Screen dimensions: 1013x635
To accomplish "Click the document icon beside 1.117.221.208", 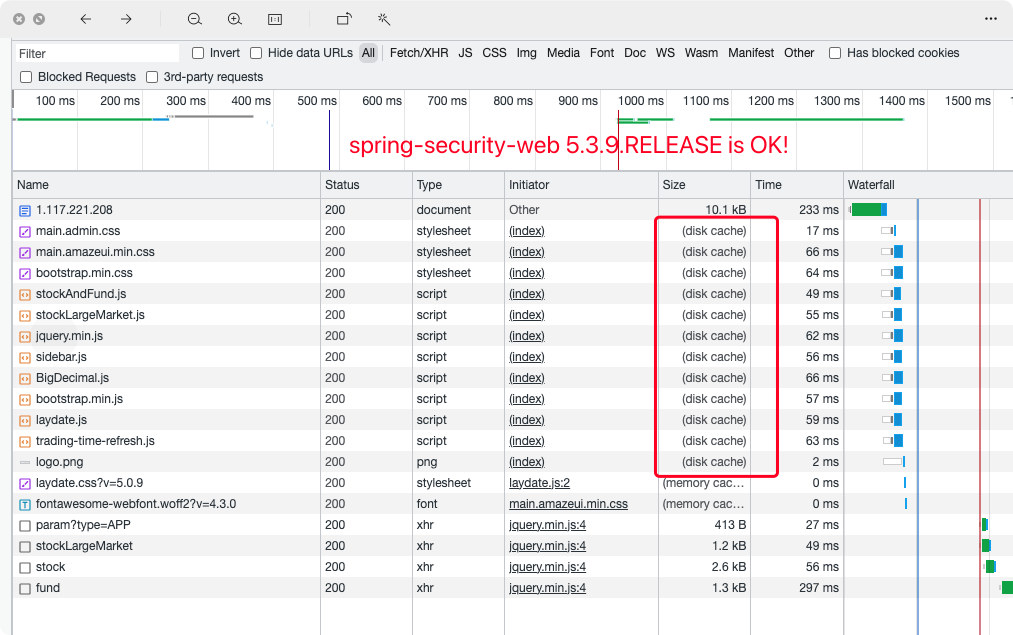I will click(22, 210).
